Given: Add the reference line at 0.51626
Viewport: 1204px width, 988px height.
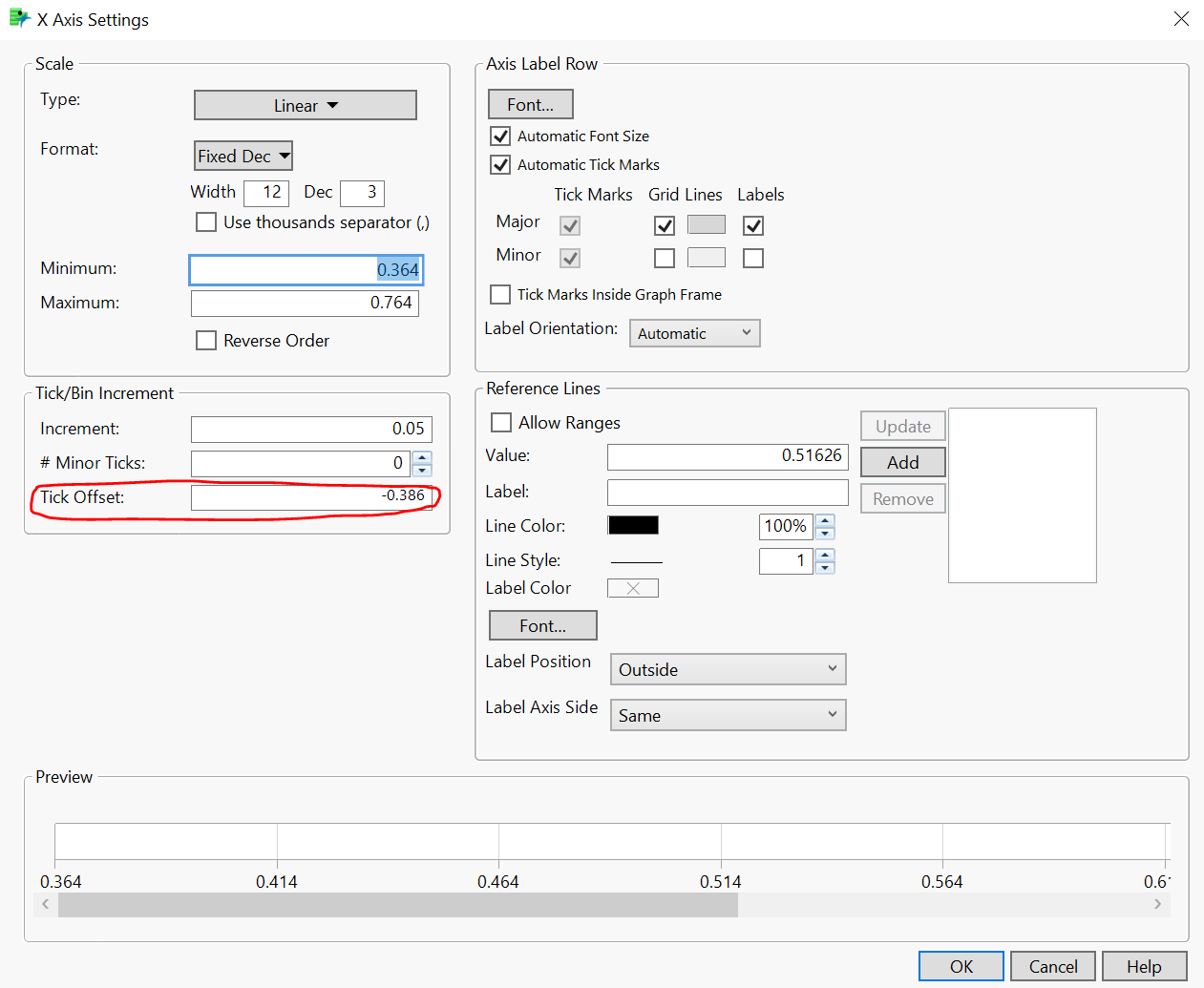Looking at the screenshot, I should [901, 462].
